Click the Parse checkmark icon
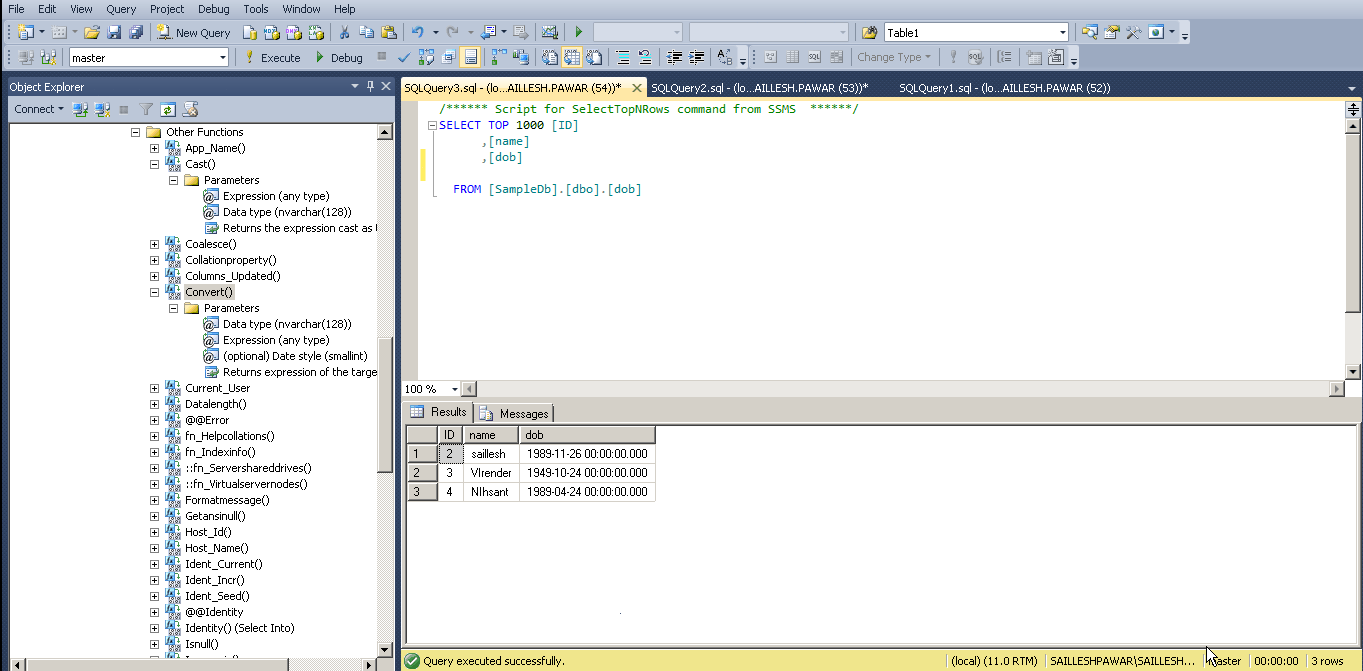Viewport: 1363px width, 671px height. point(404,58)
